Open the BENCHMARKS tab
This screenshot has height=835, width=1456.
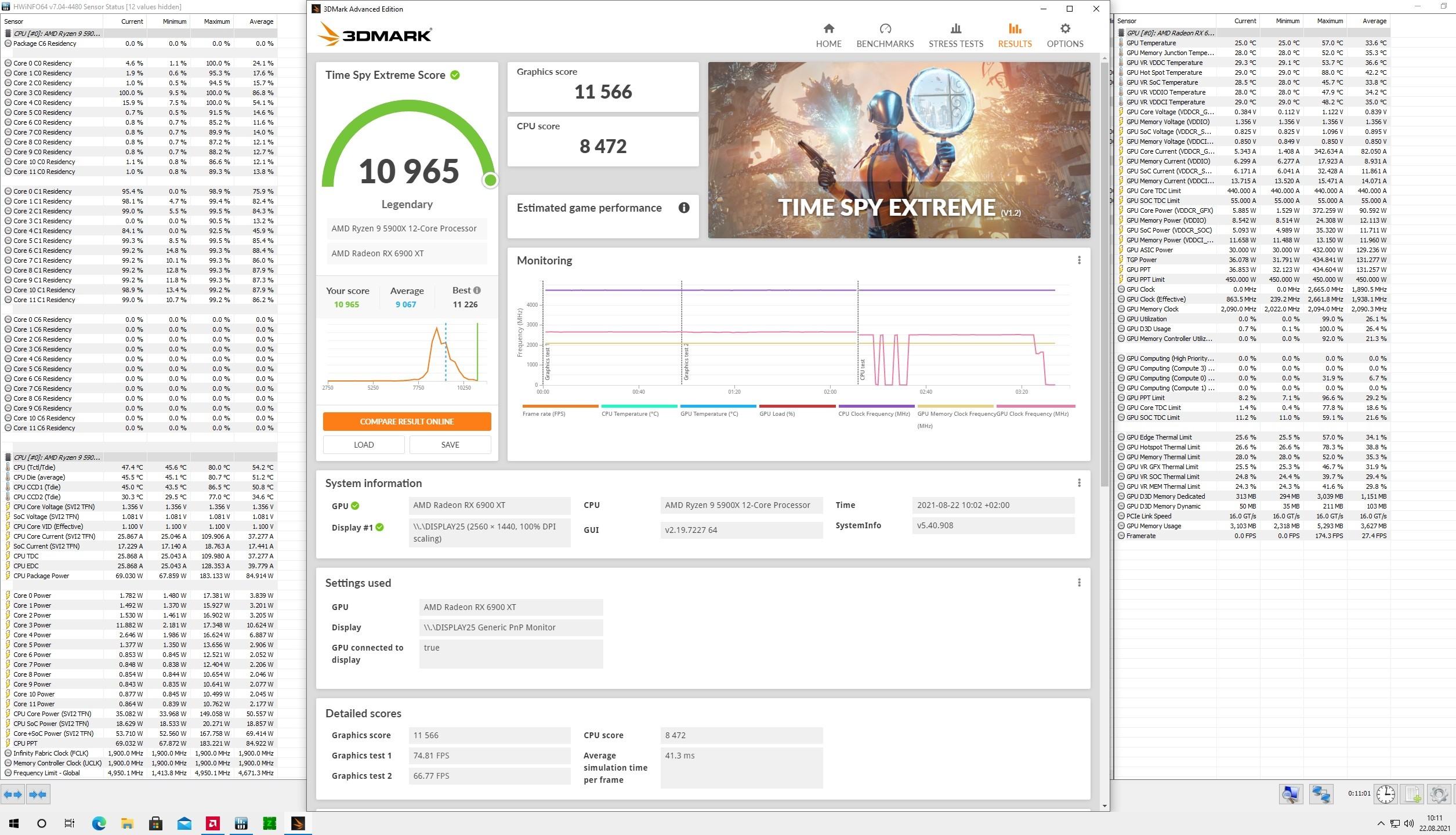point(885,35)
